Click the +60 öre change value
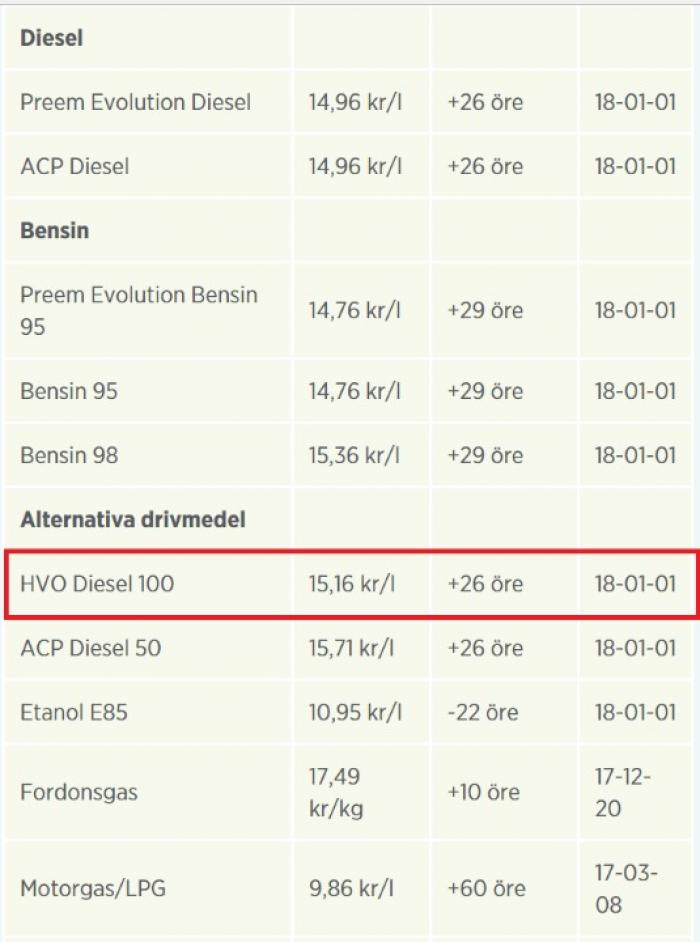Viewport: 700px width, 942px height. (x=487, y=889)
